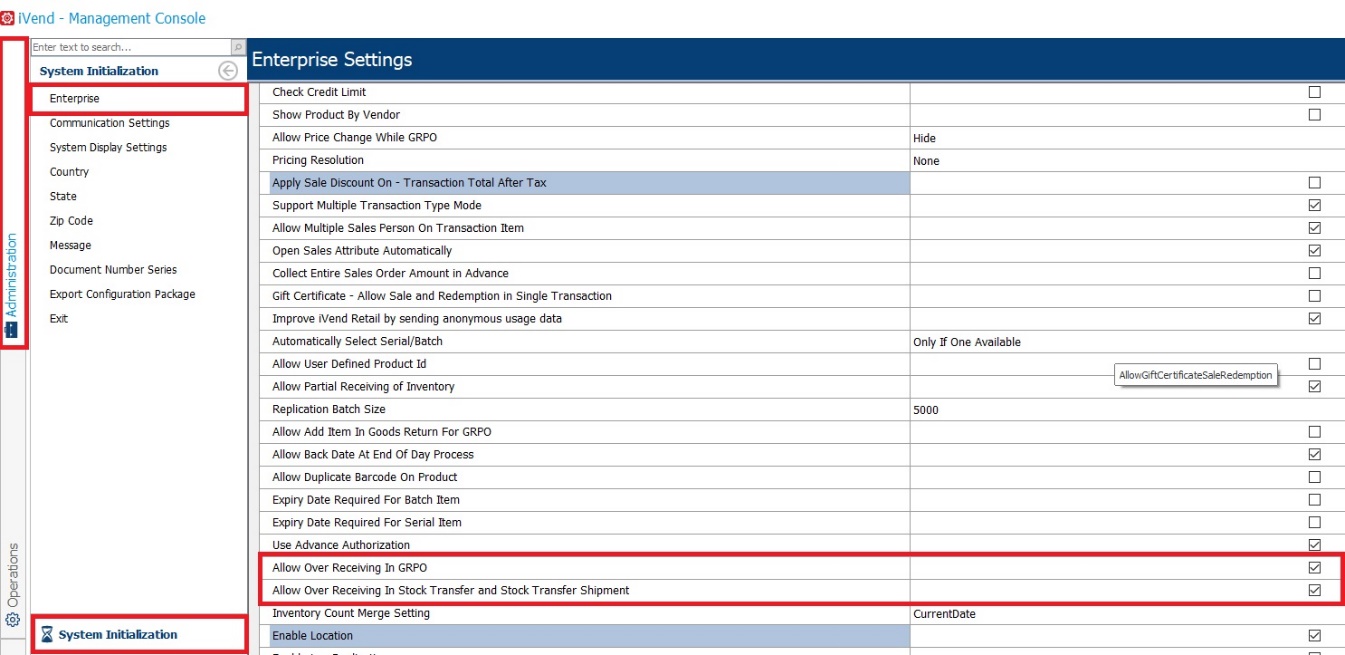This screenshot has height=655, width=1345.
Task: Toggle Expiry Date Required For Batch Item
Action: coord(1314,500)
